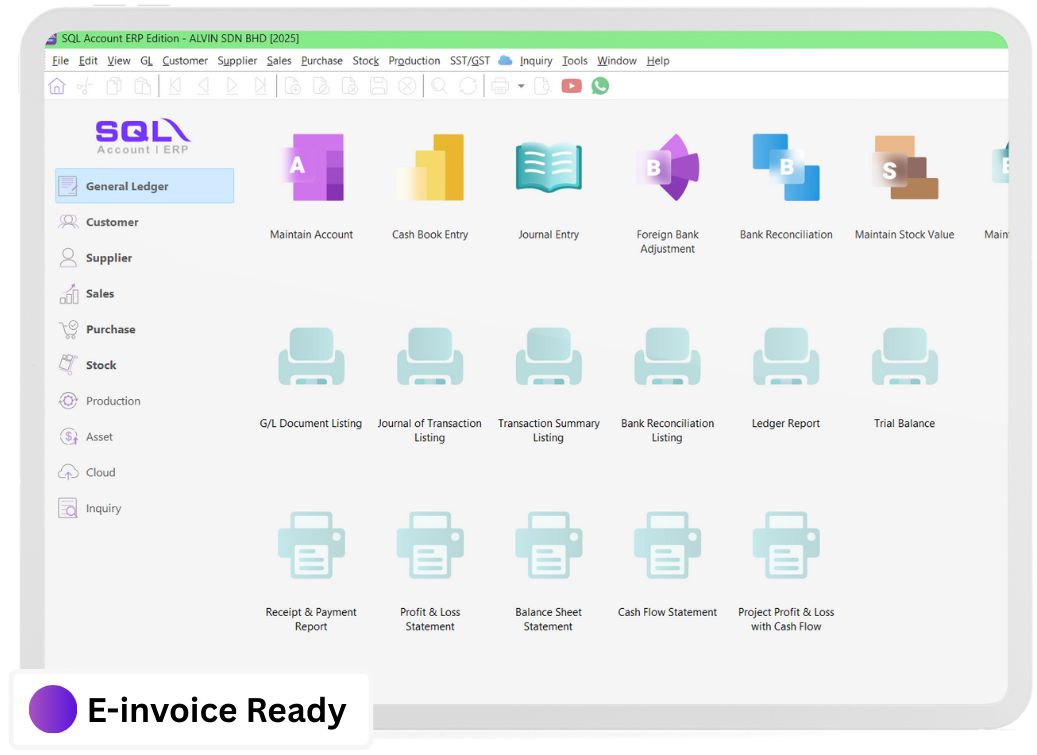
Task: Open the SST/GST menu
Action: pos(469,60)
